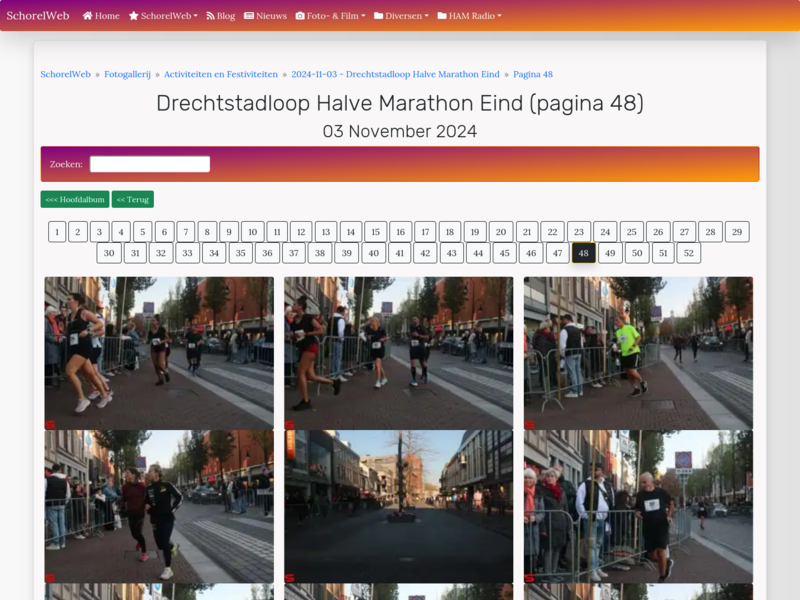Screen dimensions: 800x600
Task: Click the active page 48 button
Action: tap(584, 253)
